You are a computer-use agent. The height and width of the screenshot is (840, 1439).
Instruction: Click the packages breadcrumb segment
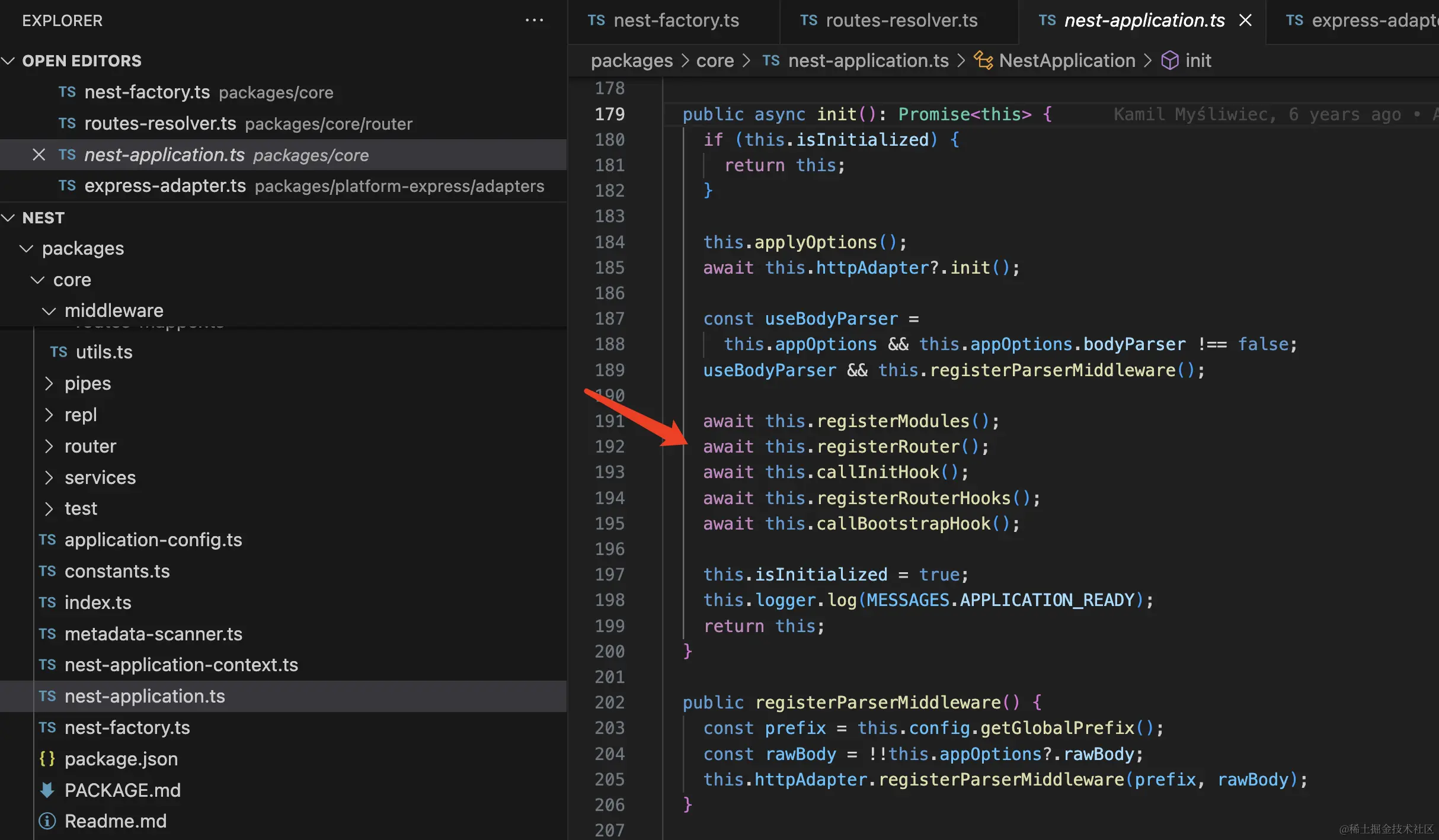(631, 60)
